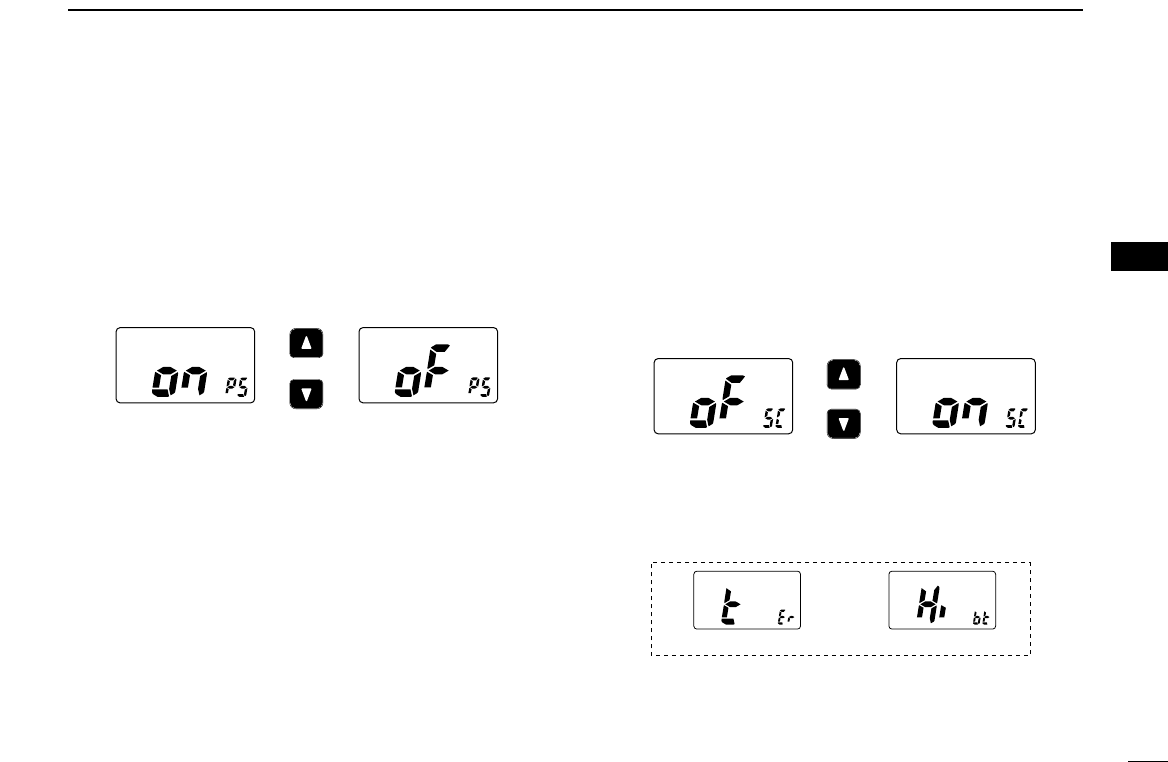
Task: Click the 'oF' segment text in the SC display
Action: [x=718, y=402]
